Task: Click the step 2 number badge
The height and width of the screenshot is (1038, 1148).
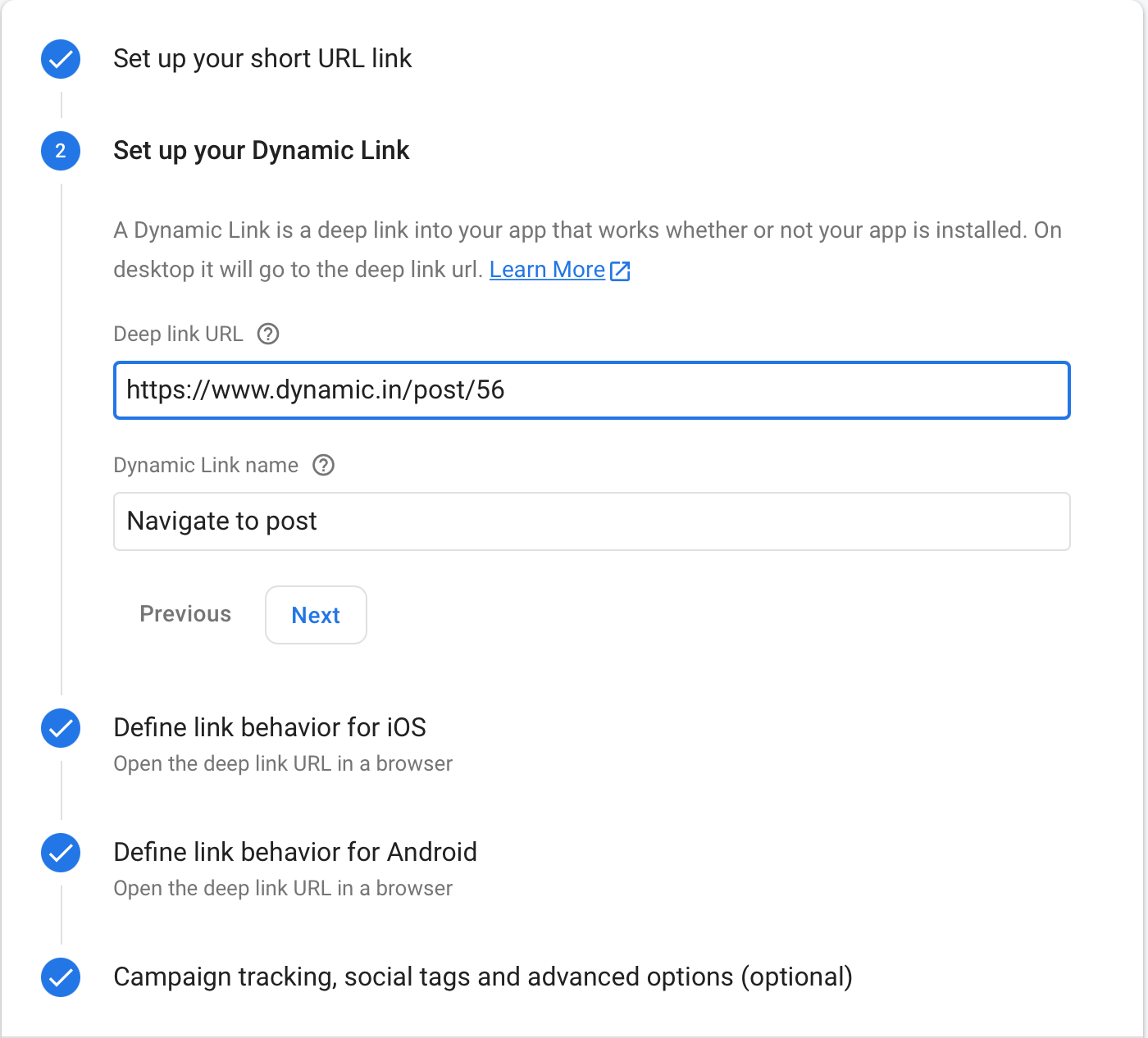Action: (x=61, y=151)
